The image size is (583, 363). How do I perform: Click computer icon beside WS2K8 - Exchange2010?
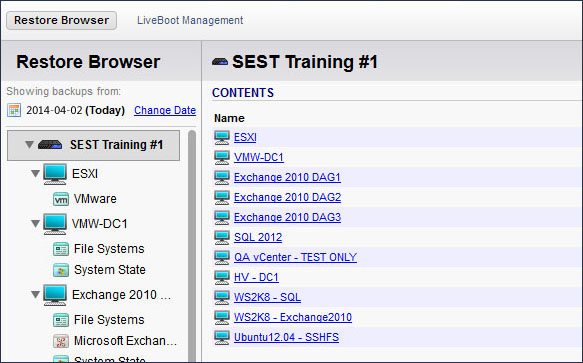222,317
